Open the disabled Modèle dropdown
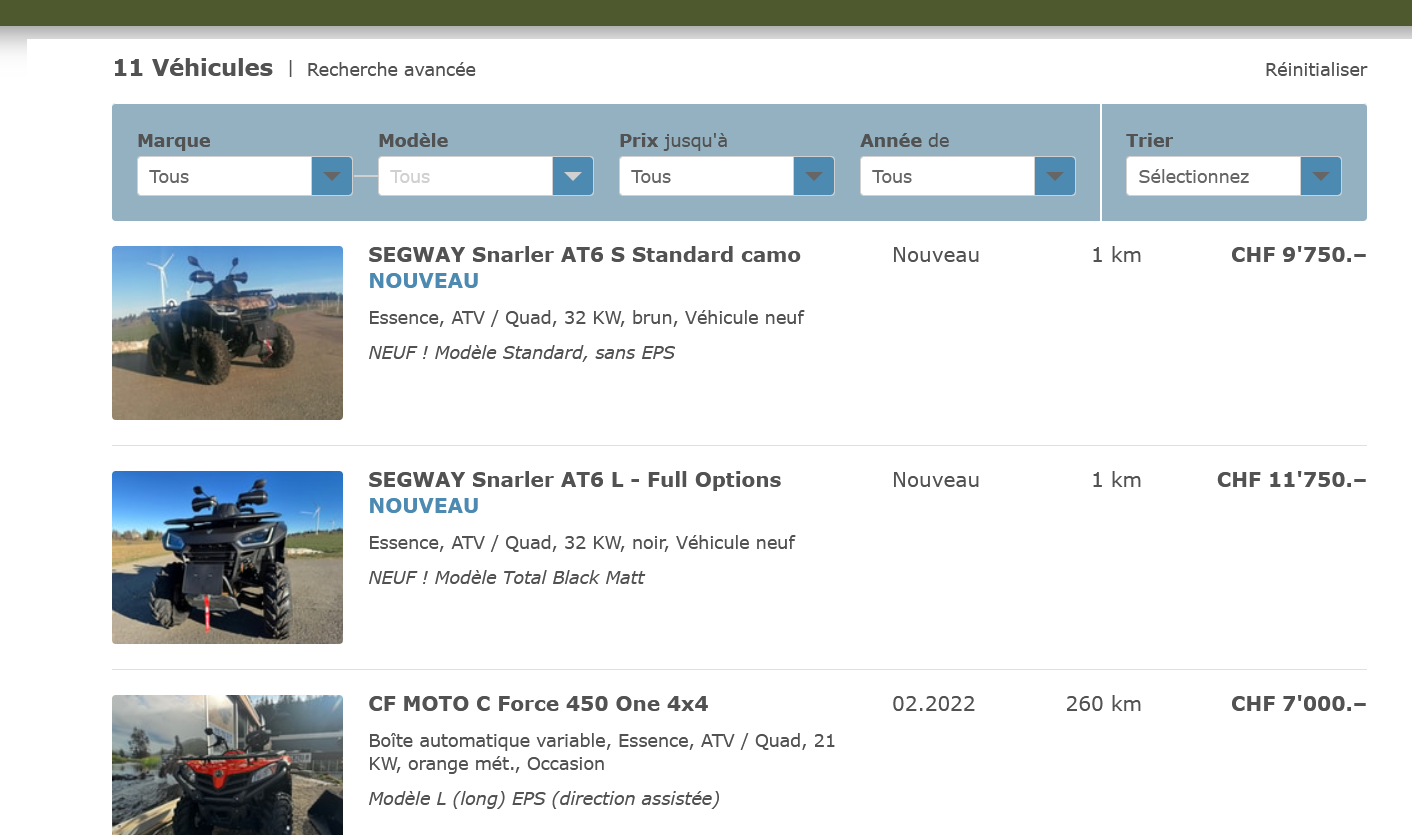1412x835 pixels. coord(485,176)
